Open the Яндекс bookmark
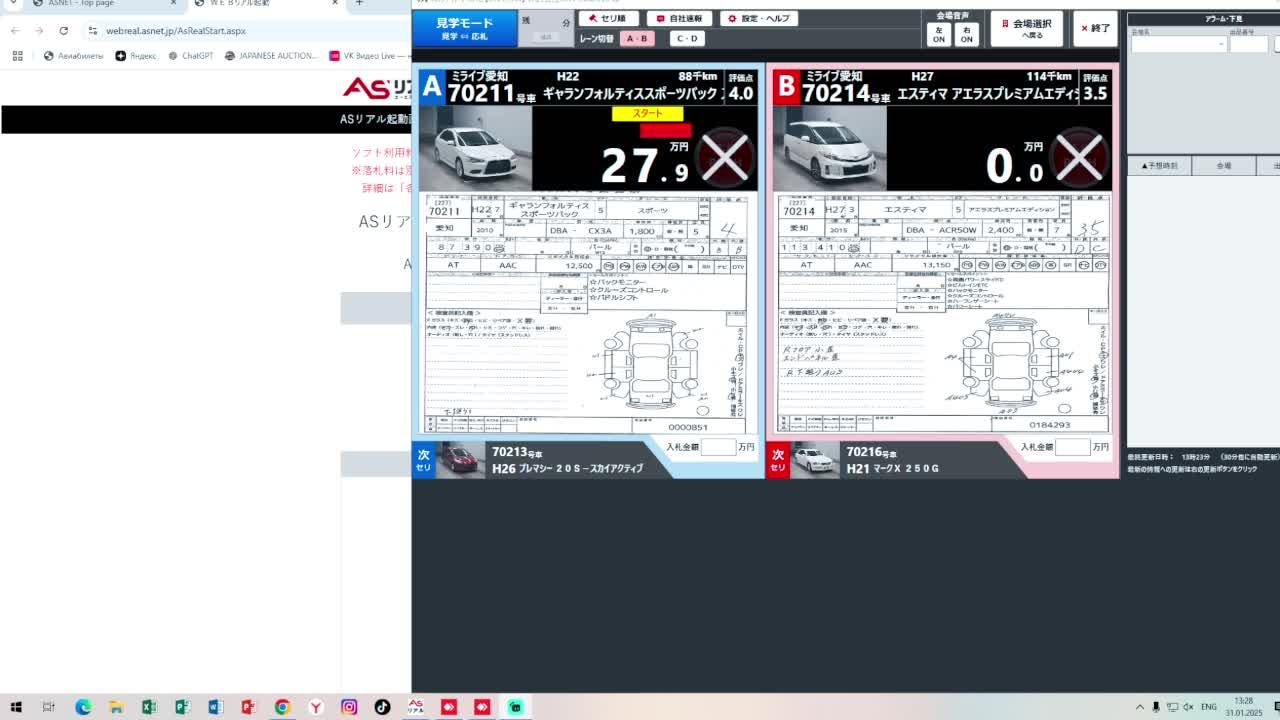 tap(136, 56)
